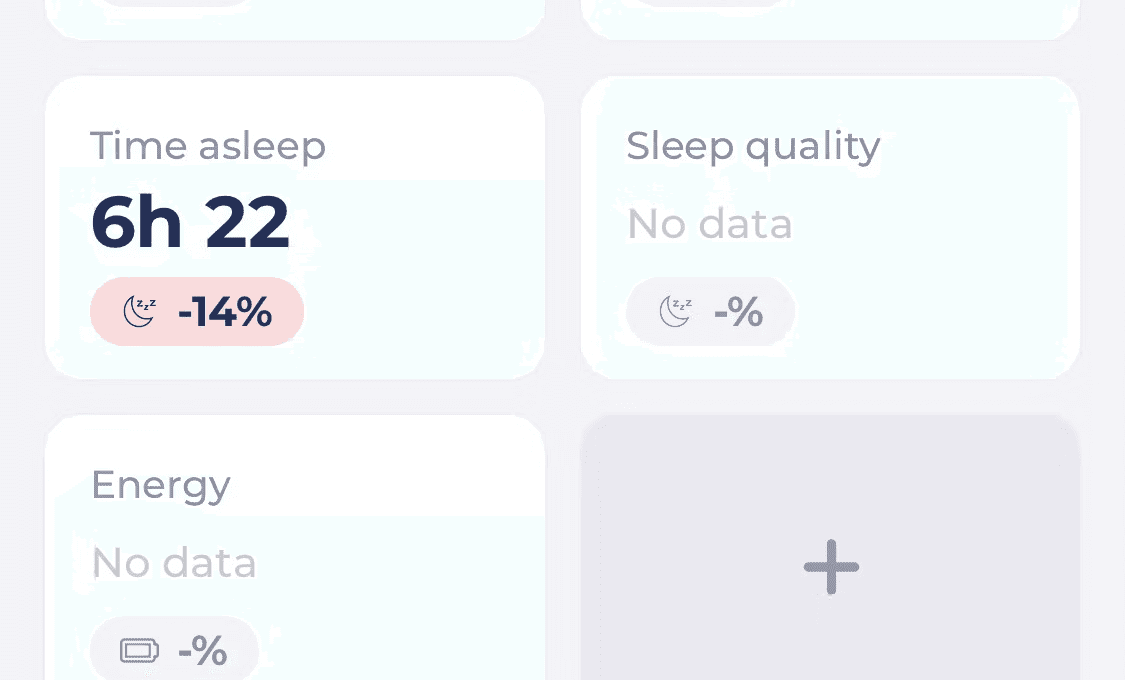1125x680 pixels.
Task: Click No data under Energy
Action: click(x=174, y=563)
